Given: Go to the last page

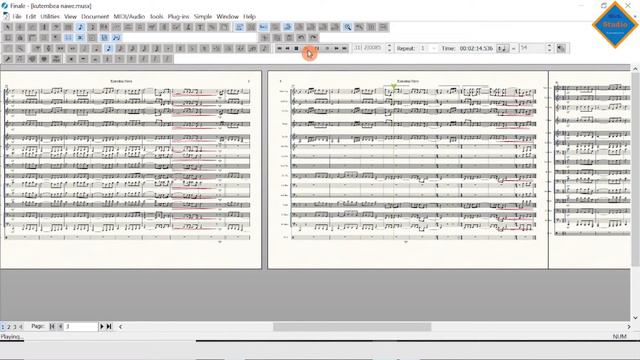Looking at the screenshot, I should coord(109,327).
